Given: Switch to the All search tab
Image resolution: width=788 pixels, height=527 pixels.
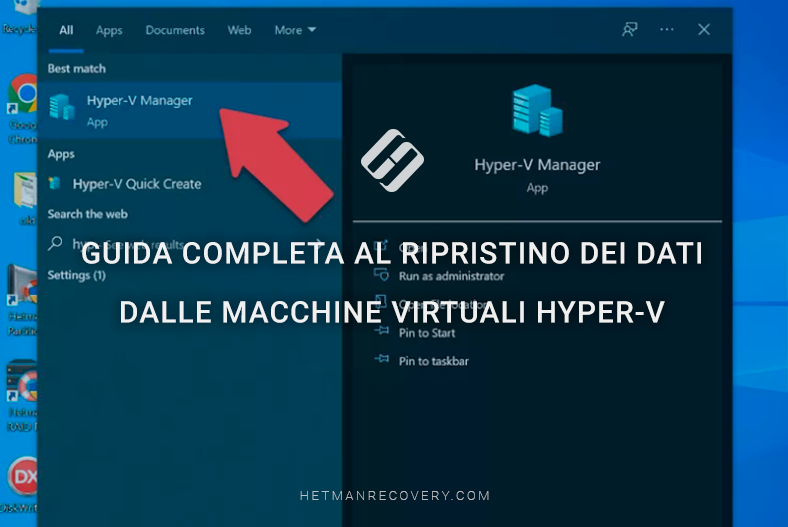Looking at the screenshot, I should click(x=66, y=30).
